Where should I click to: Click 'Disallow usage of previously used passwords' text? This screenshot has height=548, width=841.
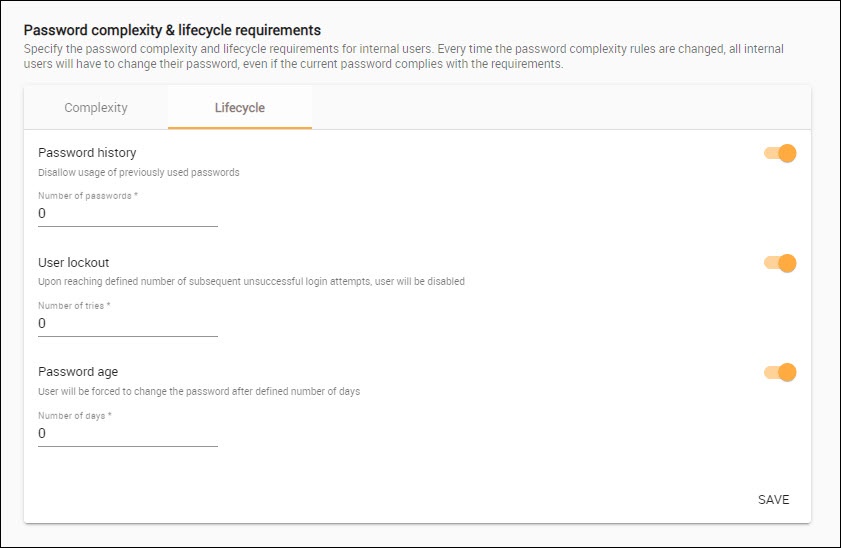click(139, 172)
